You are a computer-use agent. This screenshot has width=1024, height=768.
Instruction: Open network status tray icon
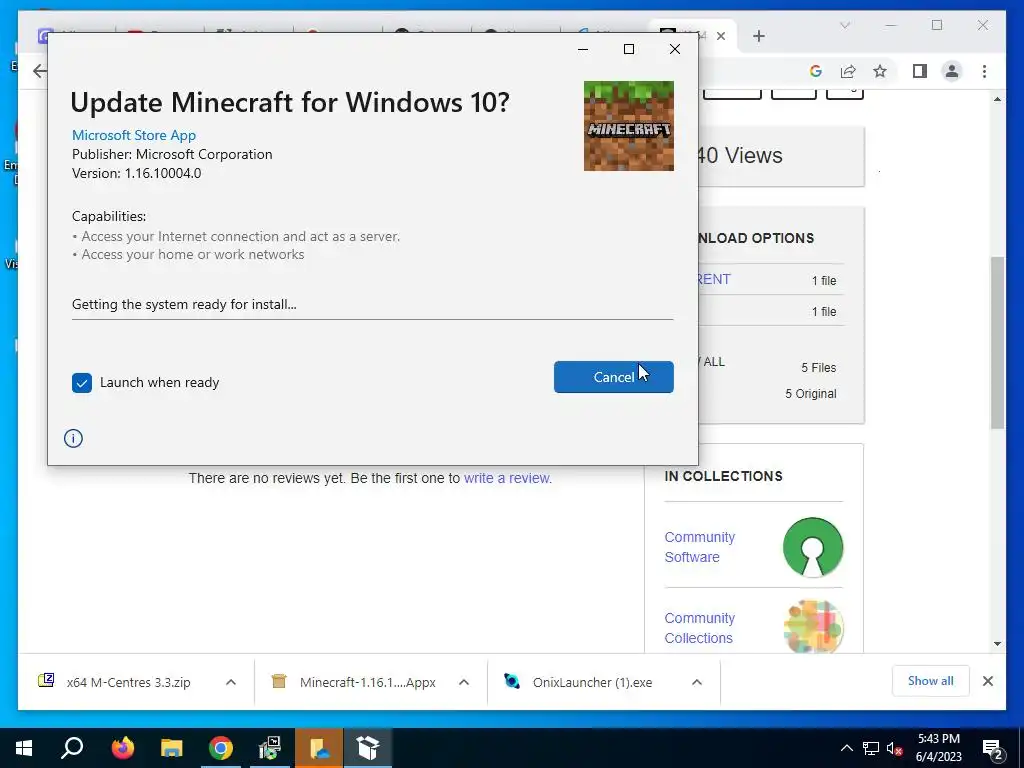coord(871,748)
